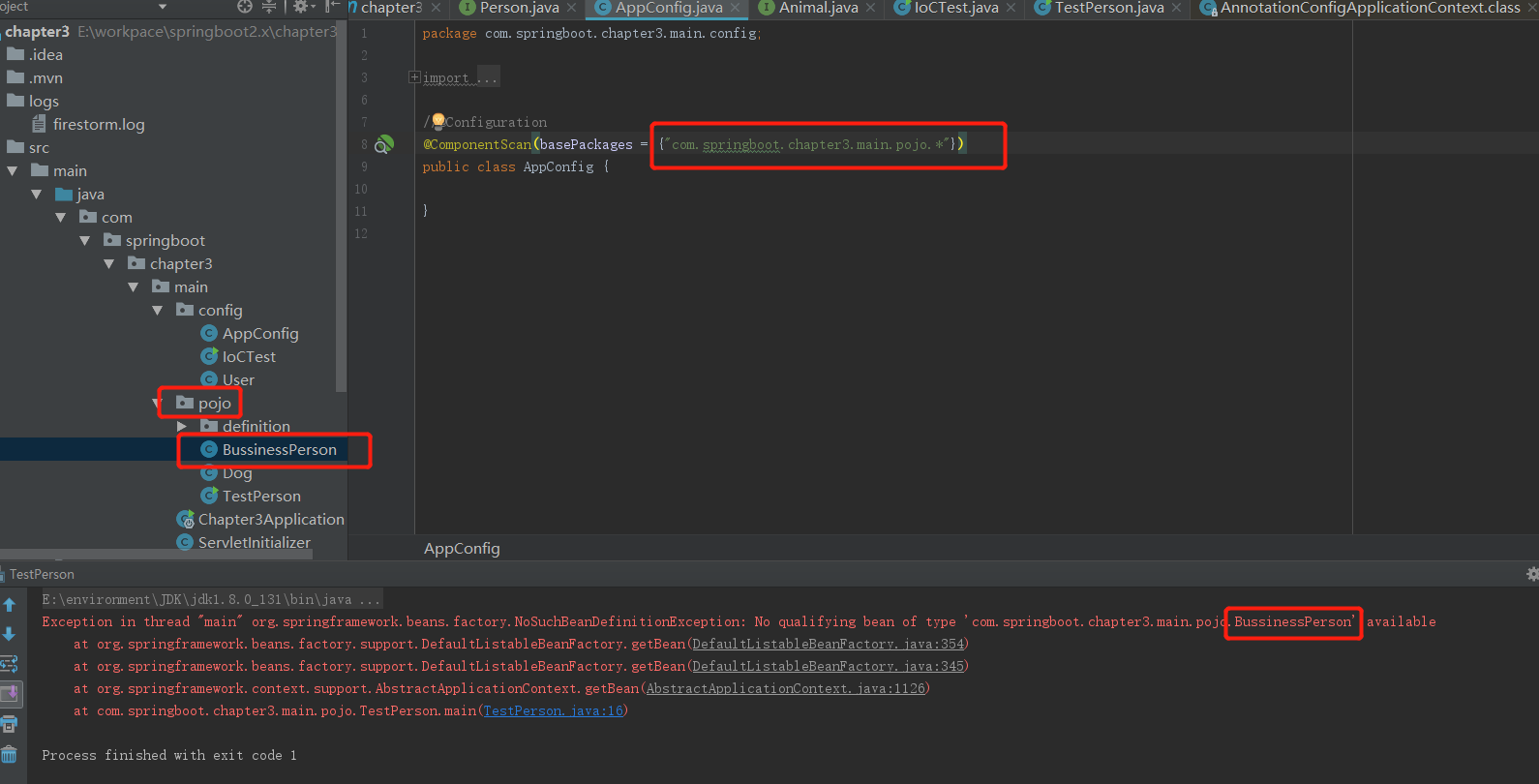Select Dog class in project tree
This screenshot has width=1539, height=784.
click(226, 473)
